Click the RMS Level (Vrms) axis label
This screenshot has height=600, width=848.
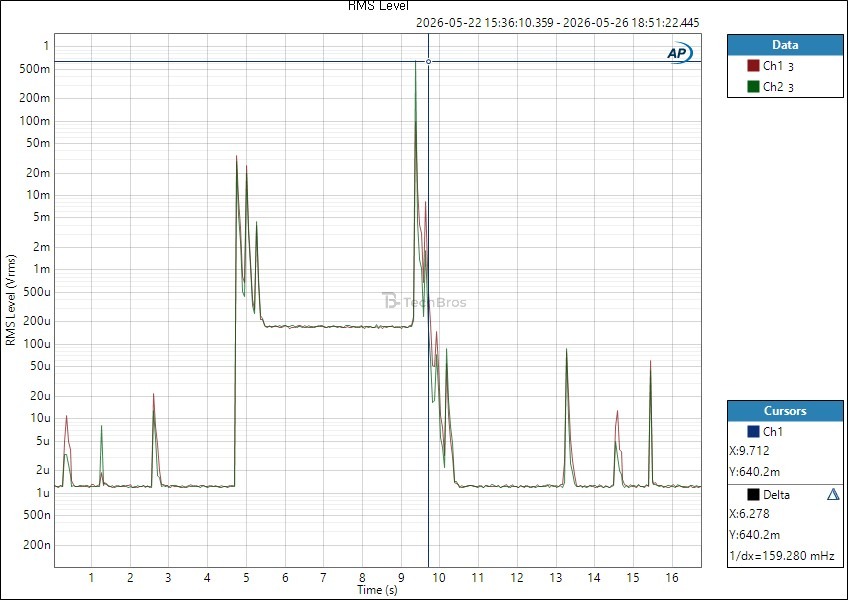(11, 300)
